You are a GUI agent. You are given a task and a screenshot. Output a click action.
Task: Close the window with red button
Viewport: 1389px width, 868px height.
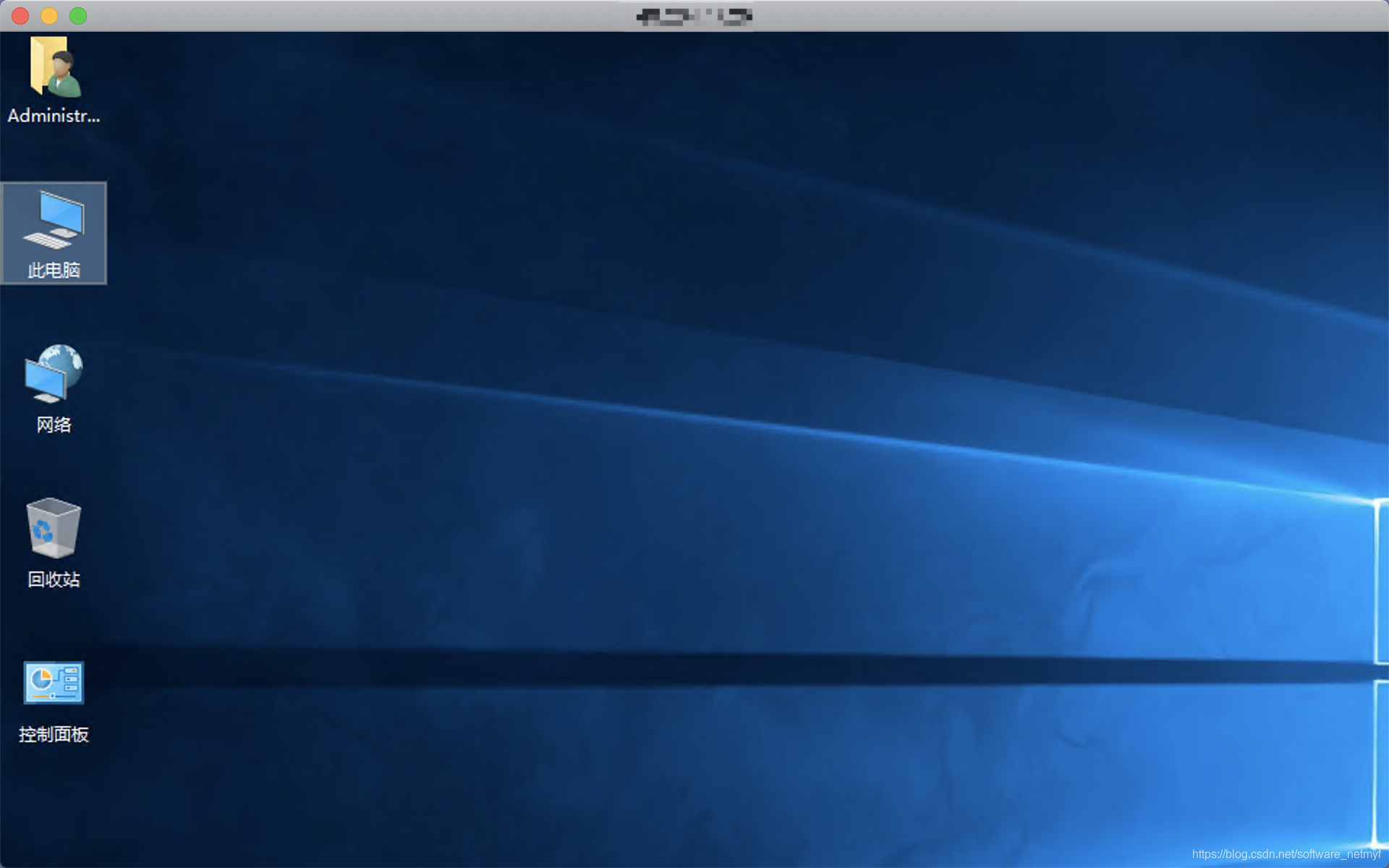(20, 16)
